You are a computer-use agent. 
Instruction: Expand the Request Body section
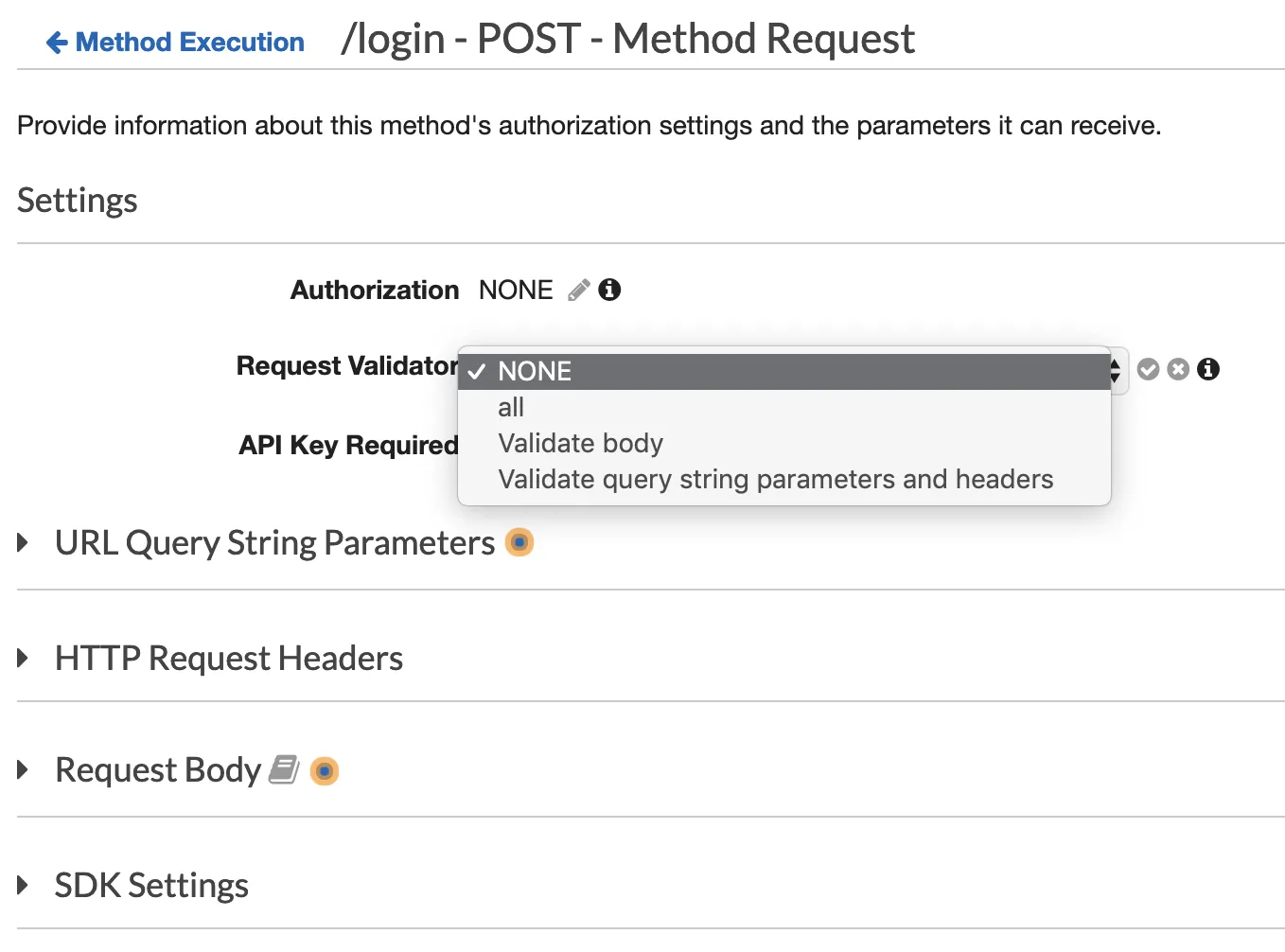pos(24,770)
